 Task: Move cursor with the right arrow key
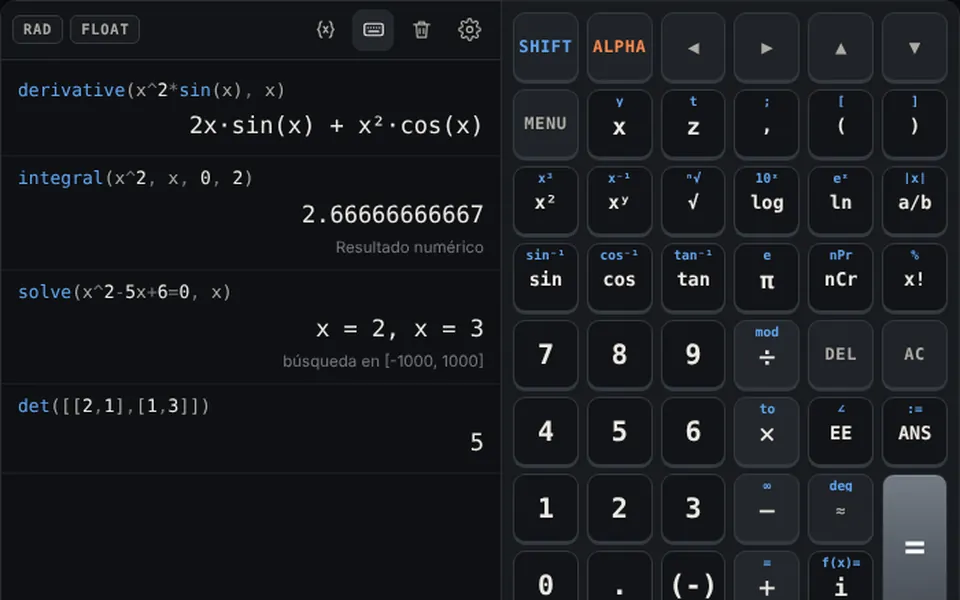767,47
